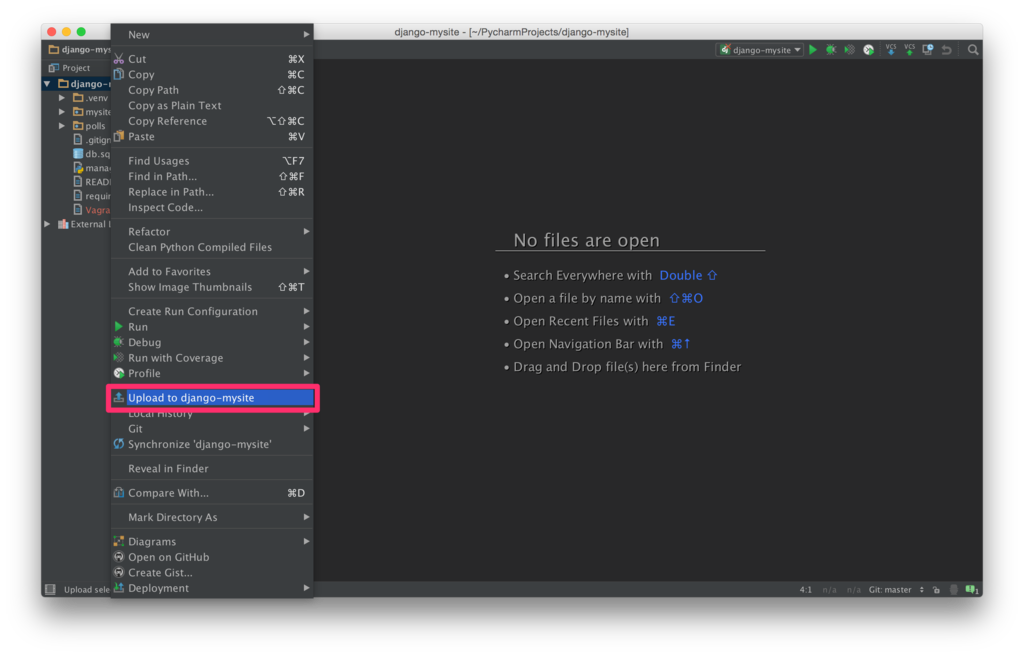Click the Undo/revert arrow toolbar icon

coord(946,50)
